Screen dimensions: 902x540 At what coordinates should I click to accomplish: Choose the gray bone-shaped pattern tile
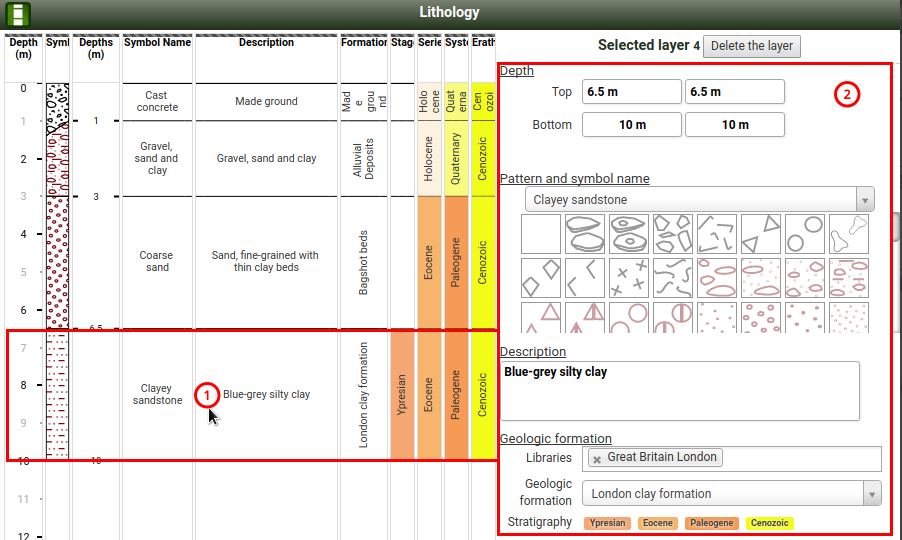coord(849,233)
